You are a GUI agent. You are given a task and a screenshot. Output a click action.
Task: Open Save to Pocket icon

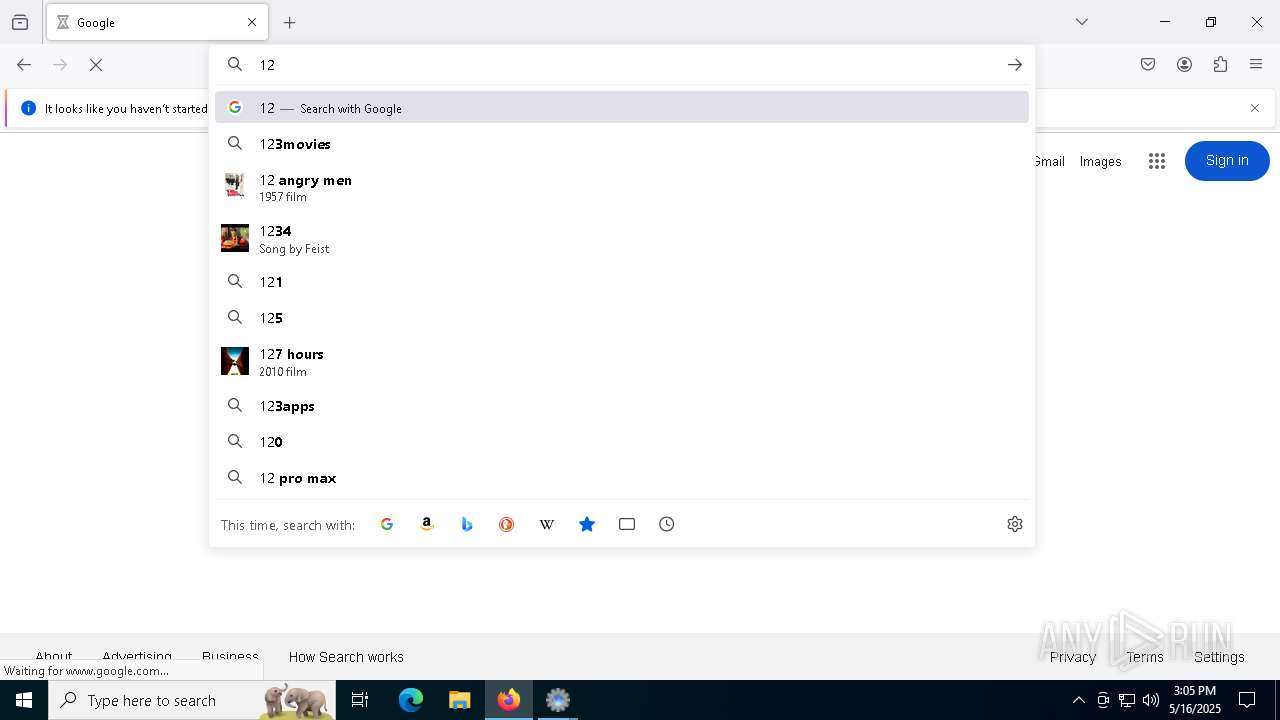point(1148,65)
